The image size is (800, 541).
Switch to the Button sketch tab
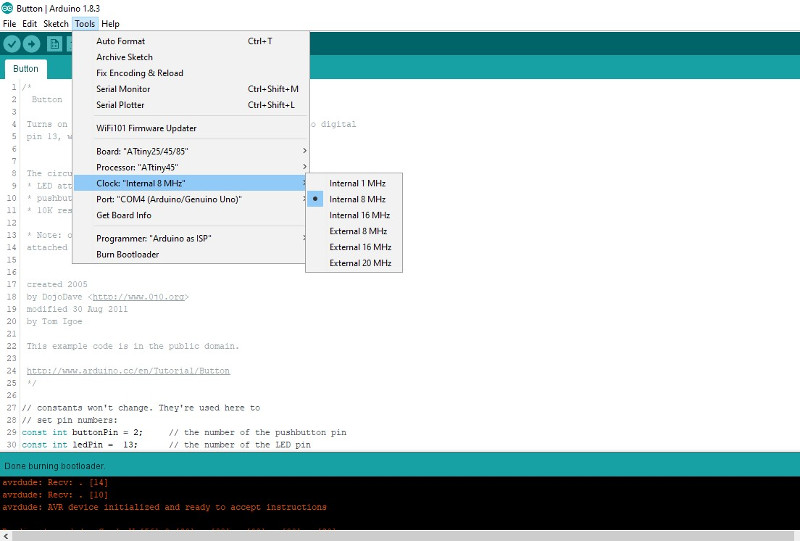click(26, 69)
